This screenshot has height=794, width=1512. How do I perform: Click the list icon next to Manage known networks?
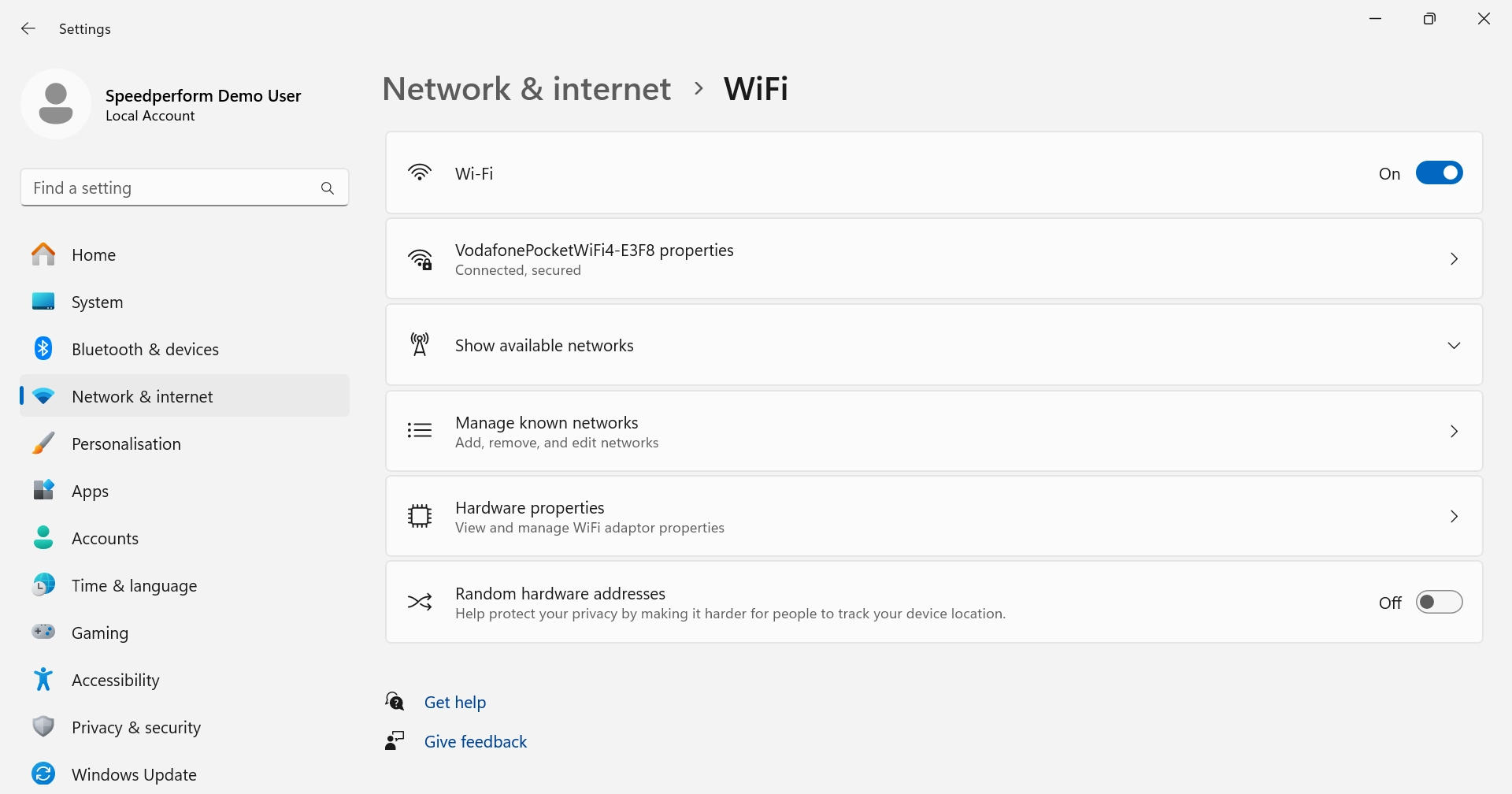[420, 430]
